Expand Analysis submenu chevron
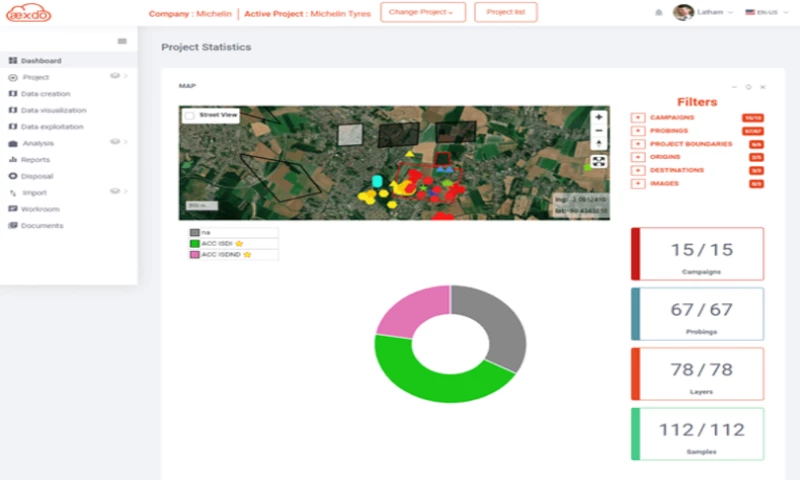Screen dimensions: 800x480 [x=126, y=141]
